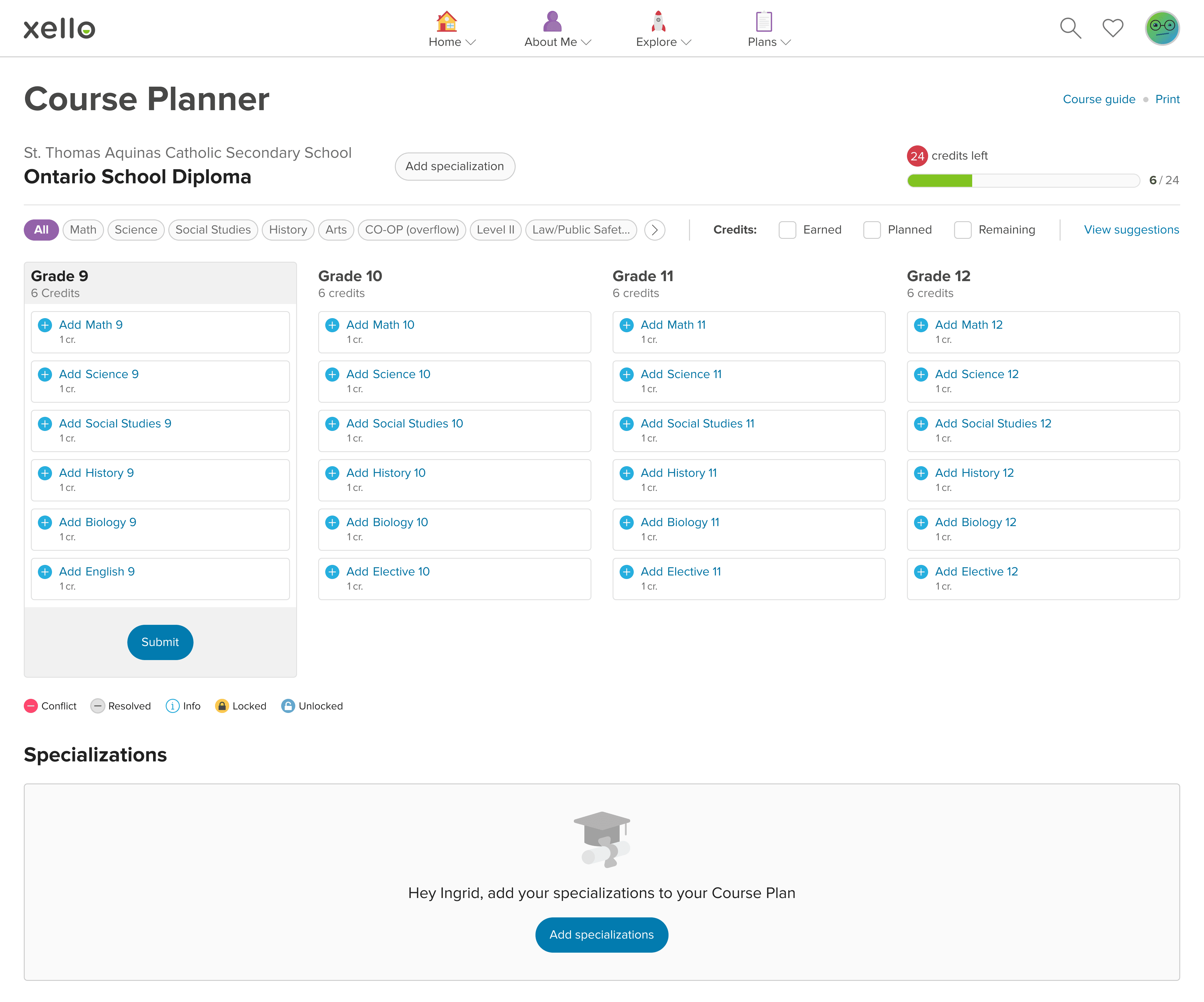Click the Home house icon
Screen dimensions: 1204x1002
[x=446, y=21]
